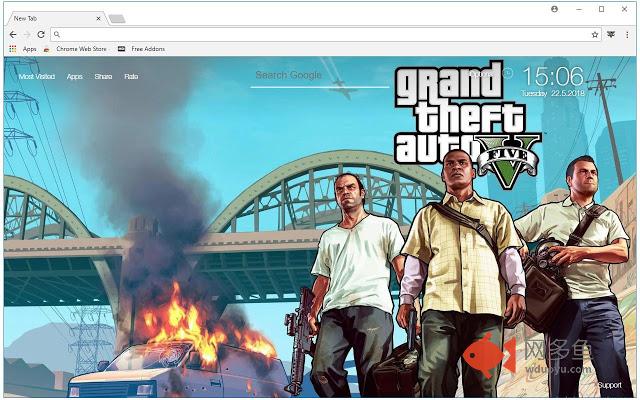Open the Apps menu on the new tab page
Image resolution: width=640 pixels, height=400 pixels.
[75, 76]
